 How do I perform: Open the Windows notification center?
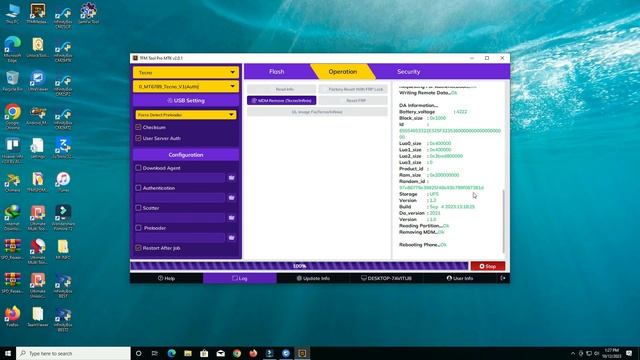pos(629,353)
